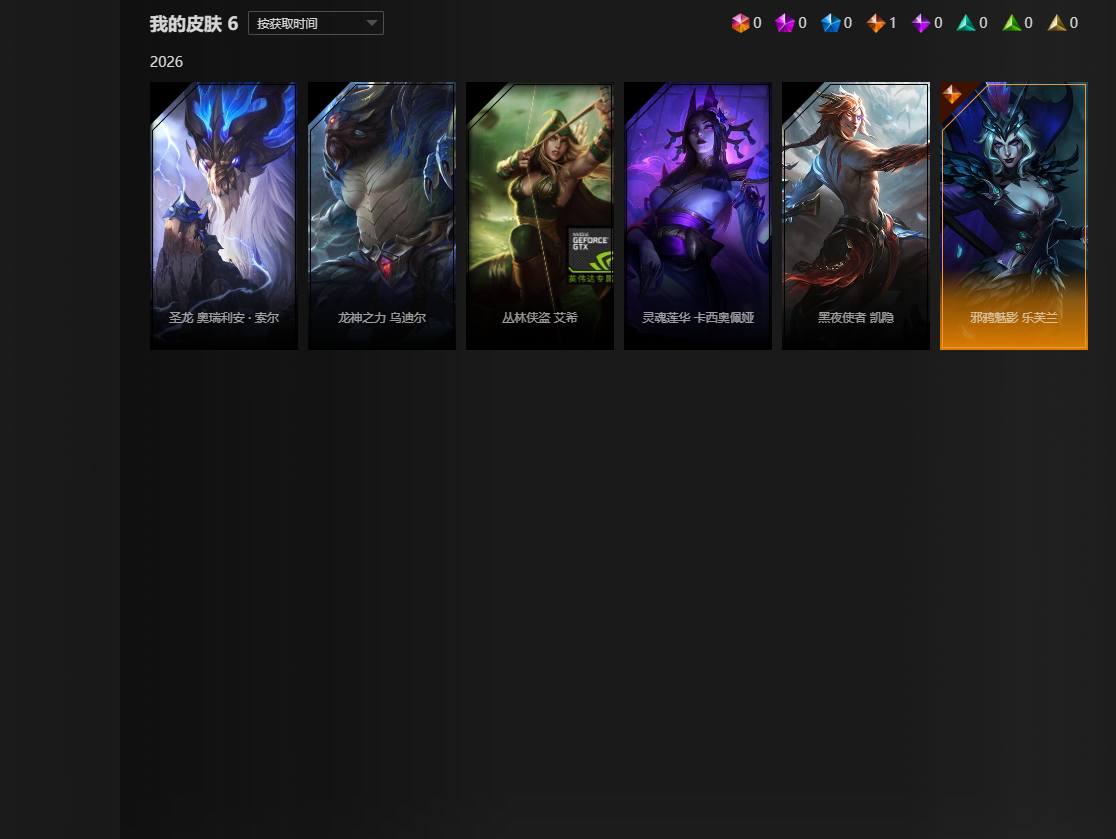Click the 我的皮肤 6 heading
The image size is (1116, 839).
194,23
